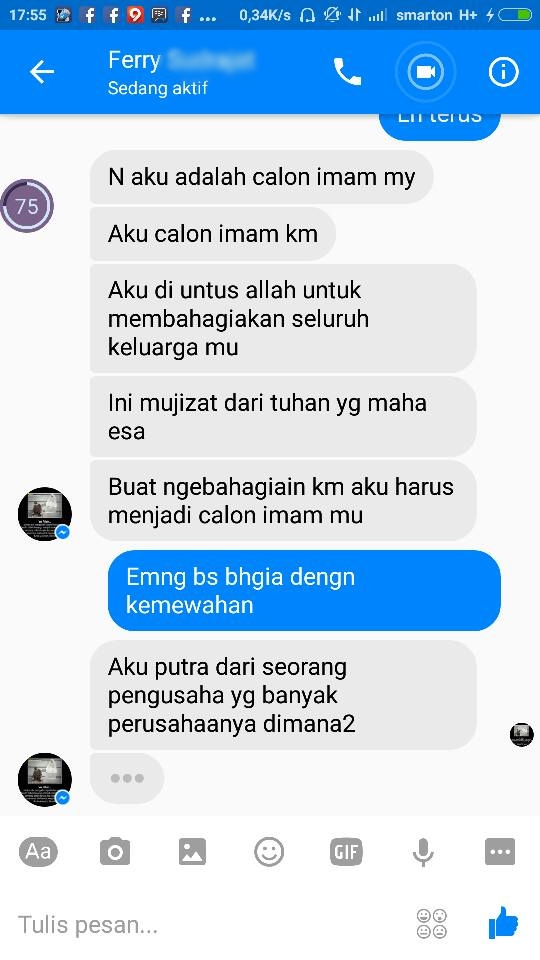Tap the Tulis pesan message field

tap(208, 924)
